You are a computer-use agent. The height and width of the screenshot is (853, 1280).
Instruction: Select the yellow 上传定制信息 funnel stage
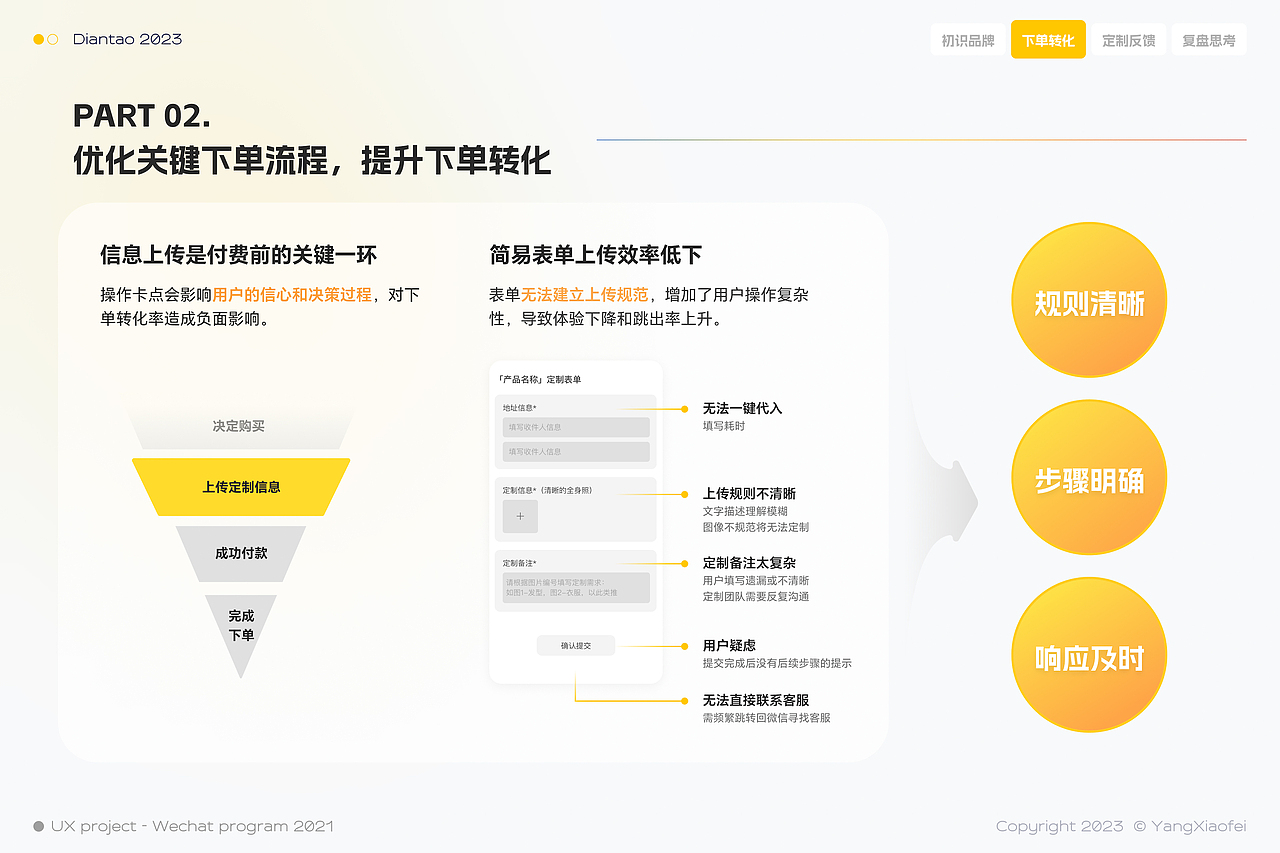pyautogui.click(x=241, y=487)
